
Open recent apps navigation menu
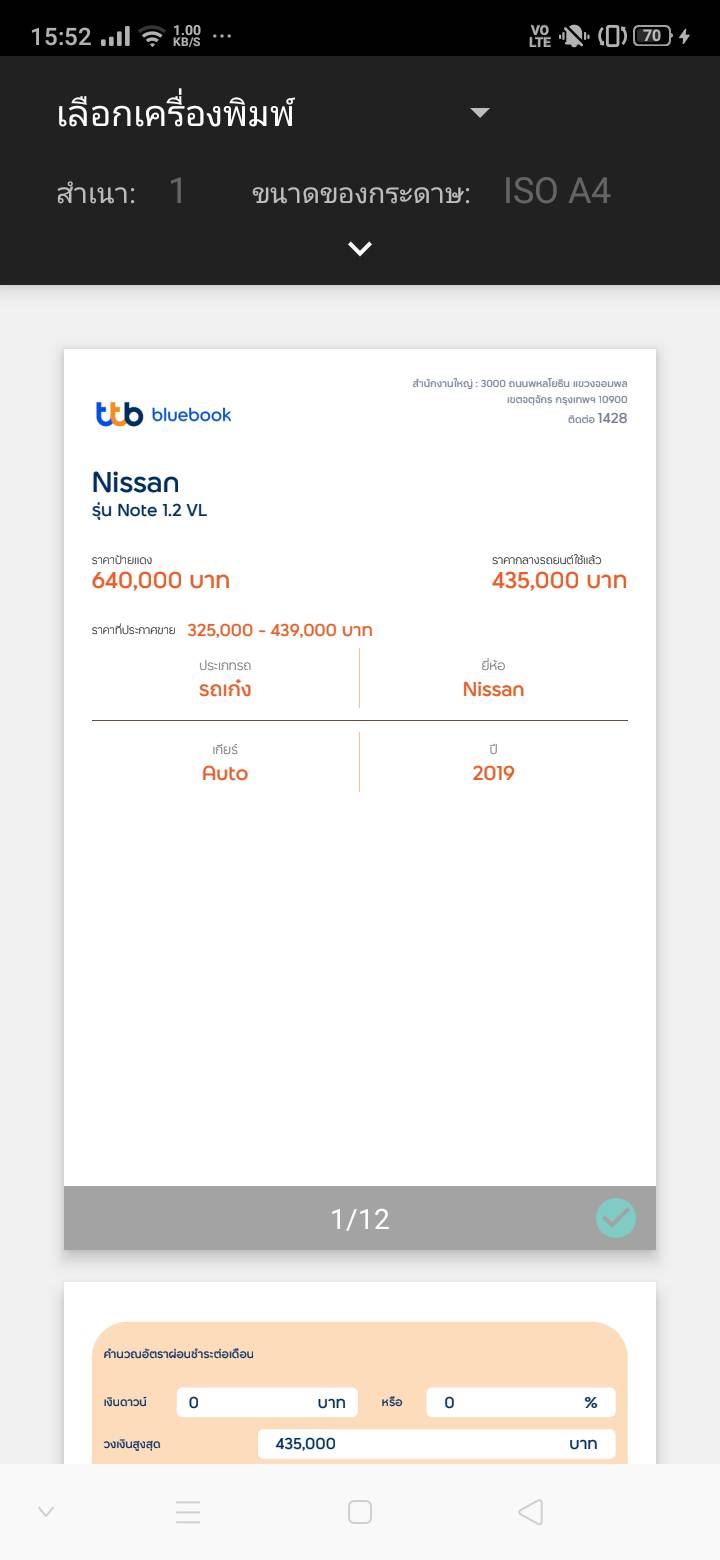(188, 1512)
